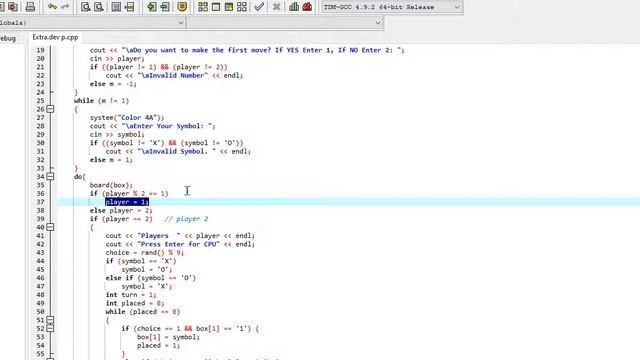Open profile analysis with the bar chart icon

click(x=294, y=7)
